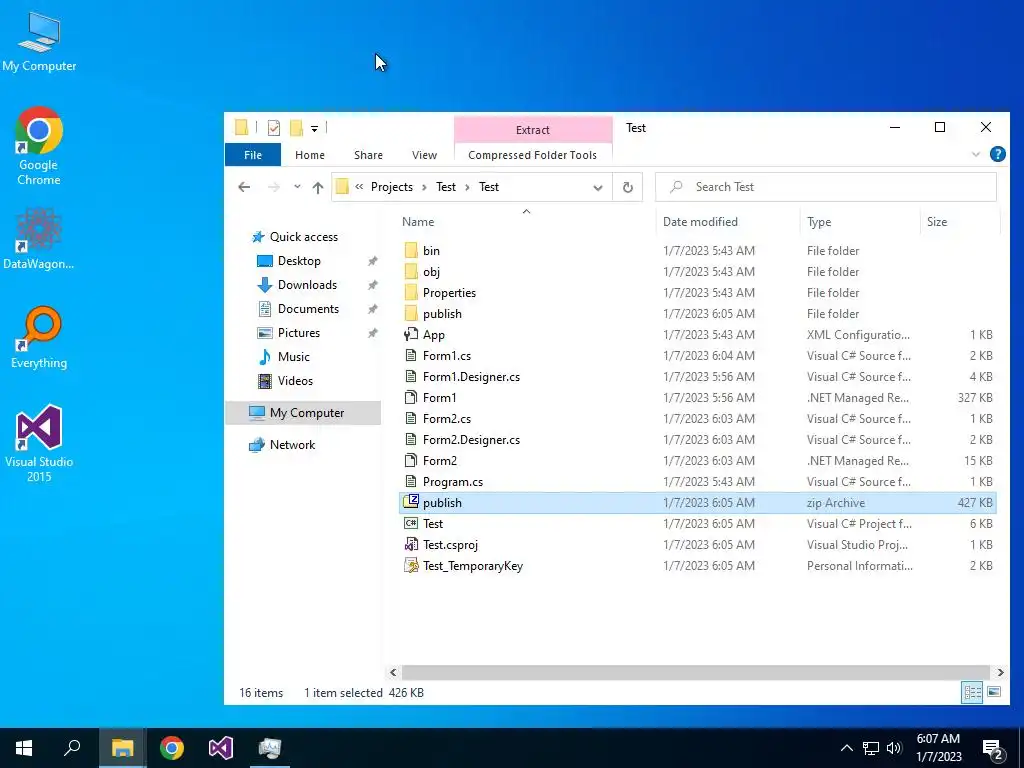
Task: Select Quick access in navigation pane
Action: click(304, 237)
